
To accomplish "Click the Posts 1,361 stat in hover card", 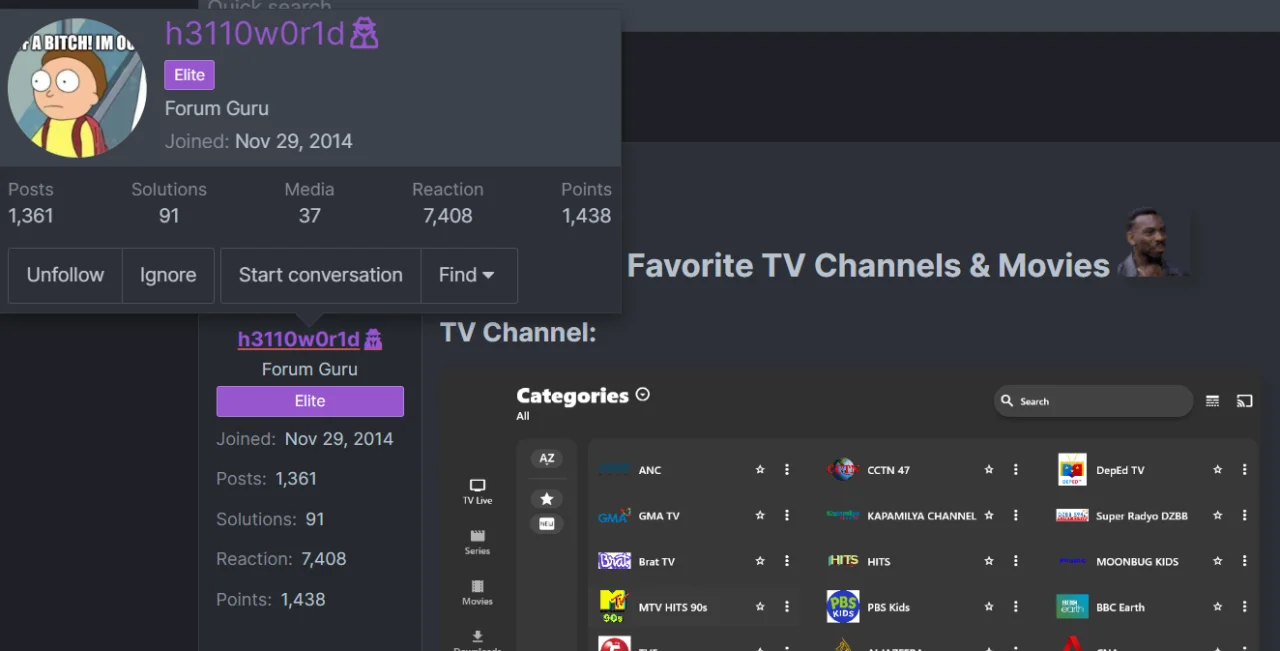I will coord(31,203).
